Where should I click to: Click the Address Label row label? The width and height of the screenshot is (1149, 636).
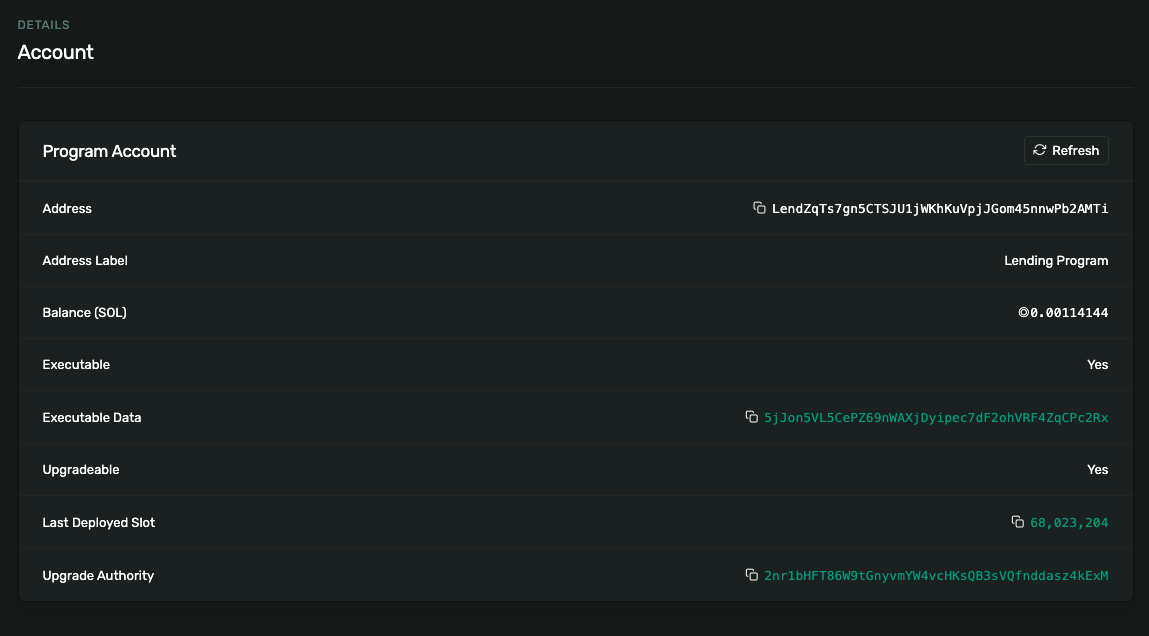pos(85,260)
